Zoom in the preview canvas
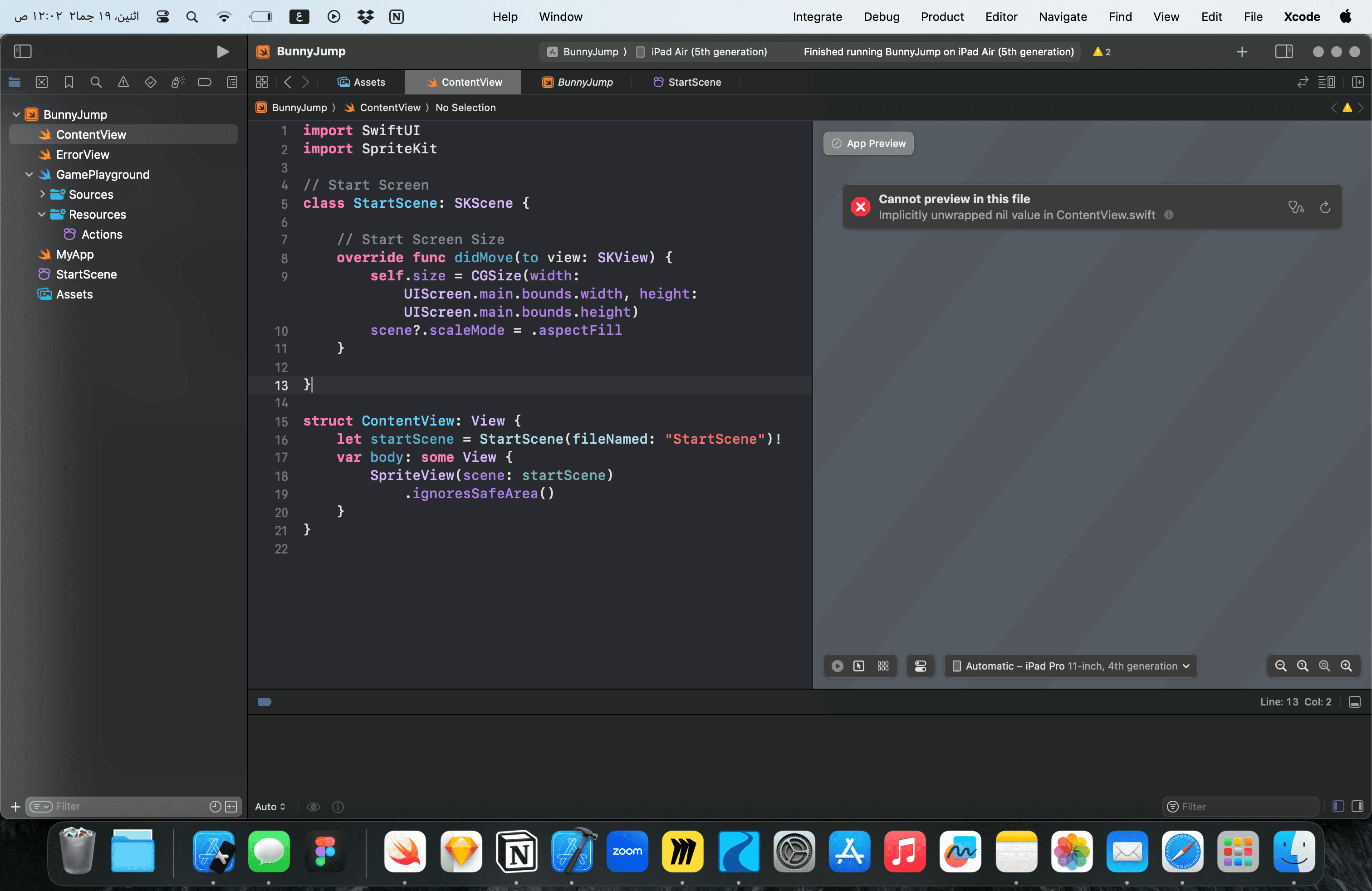Viewport: 1372px width, 891px height. (x=1347, y=666)
